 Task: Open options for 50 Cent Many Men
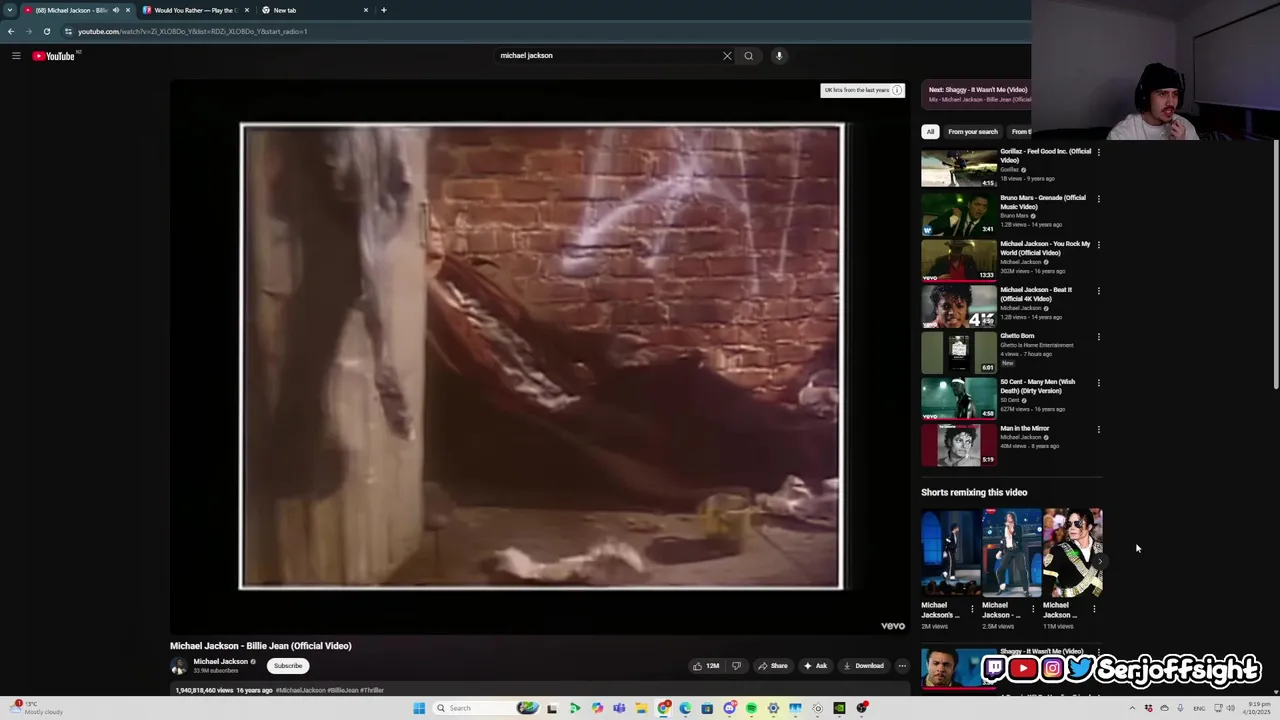(x=1098, y=382)
